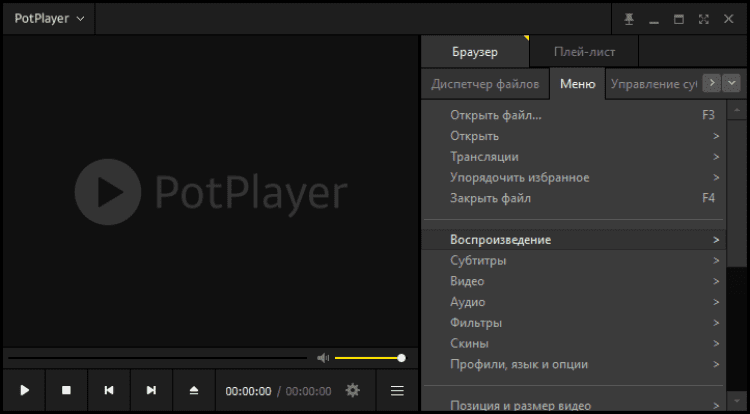Toggle fullscreen icon in title bar
The image size is (750, 414).
click(x=704, y=19)
